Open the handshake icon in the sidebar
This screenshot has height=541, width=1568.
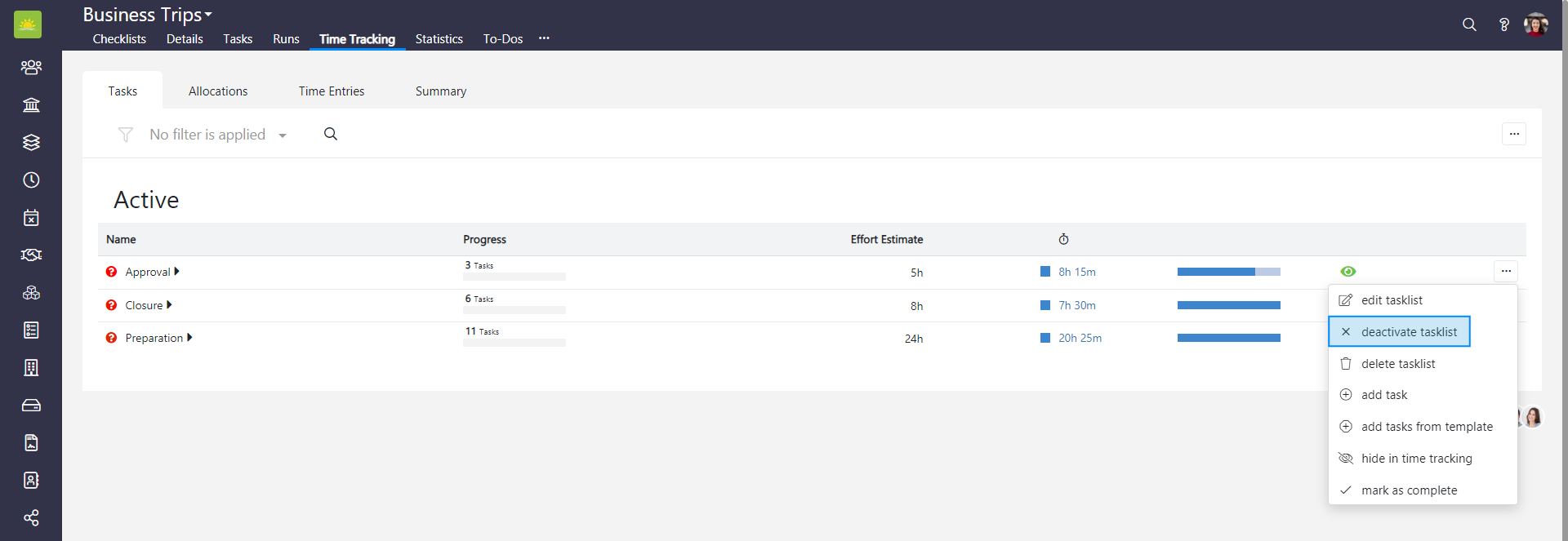(31, 255)
